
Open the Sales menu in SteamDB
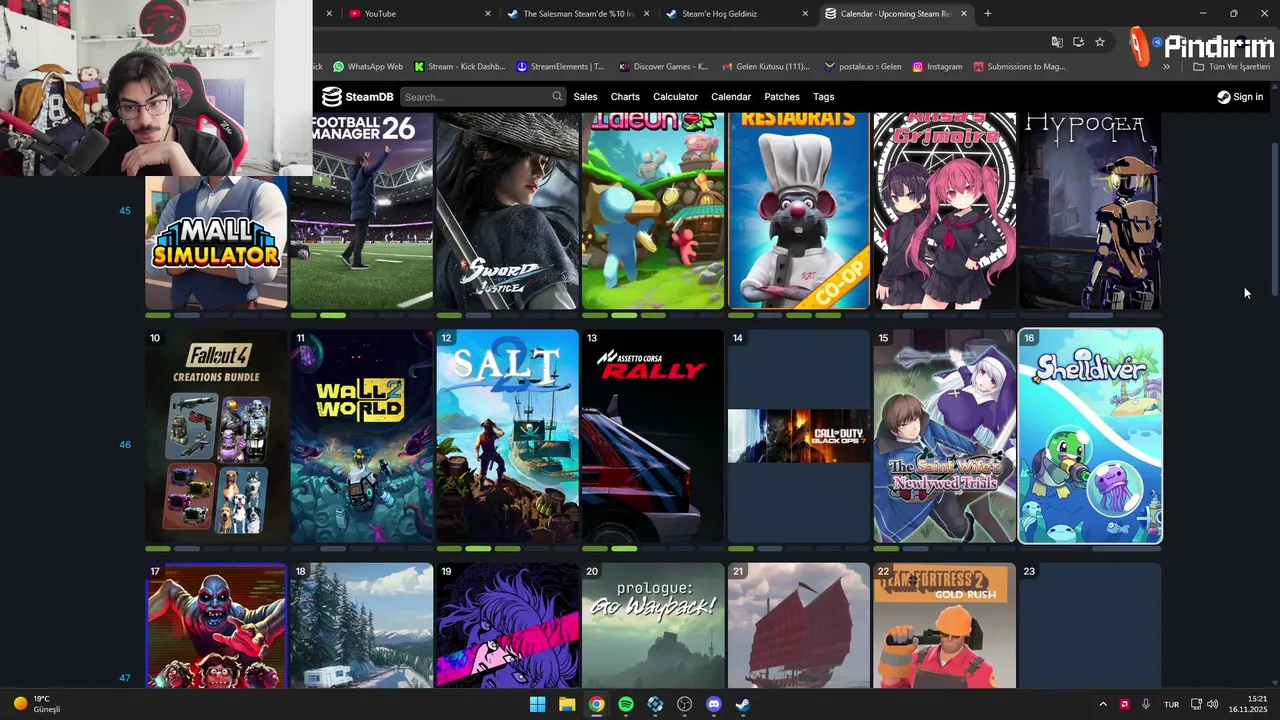pos(585,97)
